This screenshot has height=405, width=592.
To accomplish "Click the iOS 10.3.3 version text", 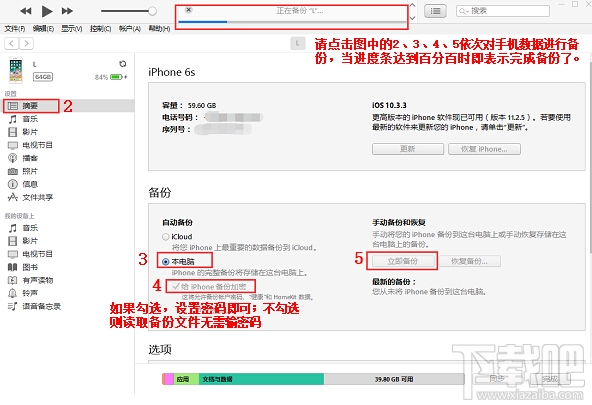I will (389, 106).
